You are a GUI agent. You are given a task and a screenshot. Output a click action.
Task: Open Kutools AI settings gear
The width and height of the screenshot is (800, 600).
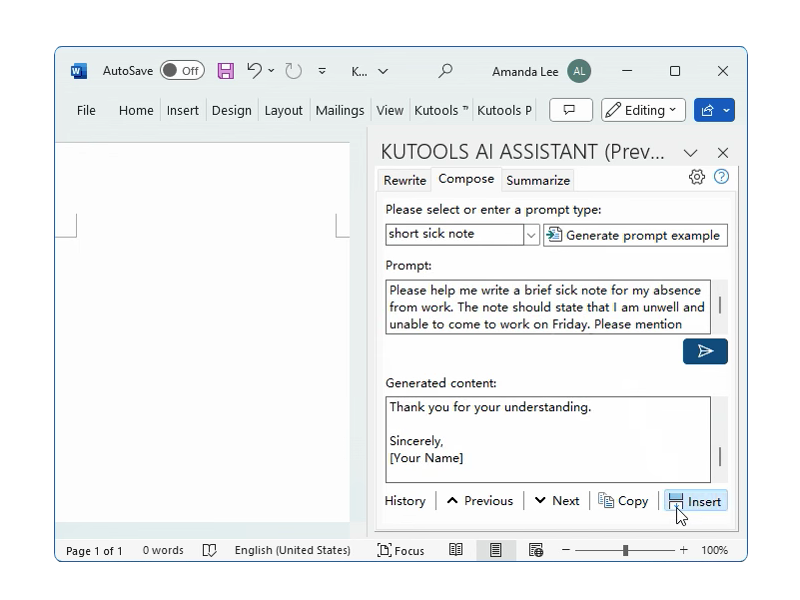(x=696, y=177)
